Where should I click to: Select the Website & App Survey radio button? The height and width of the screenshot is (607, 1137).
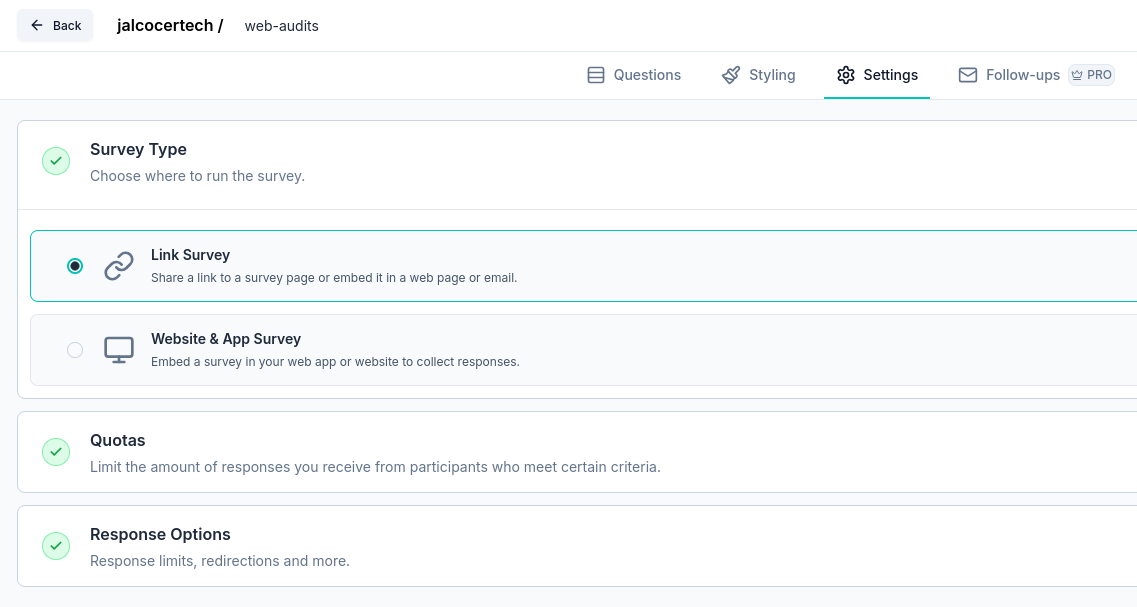coord(75,349)
